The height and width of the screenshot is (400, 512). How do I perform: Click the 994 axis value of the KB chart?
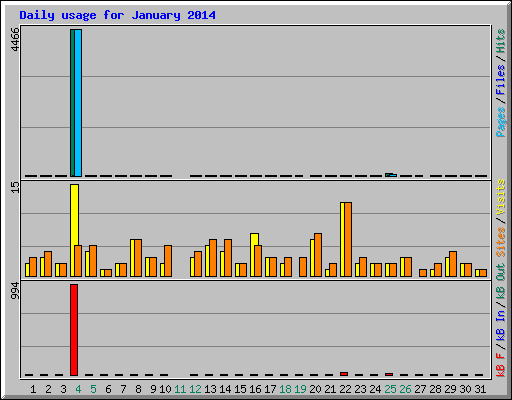click(x=15, y=291)
